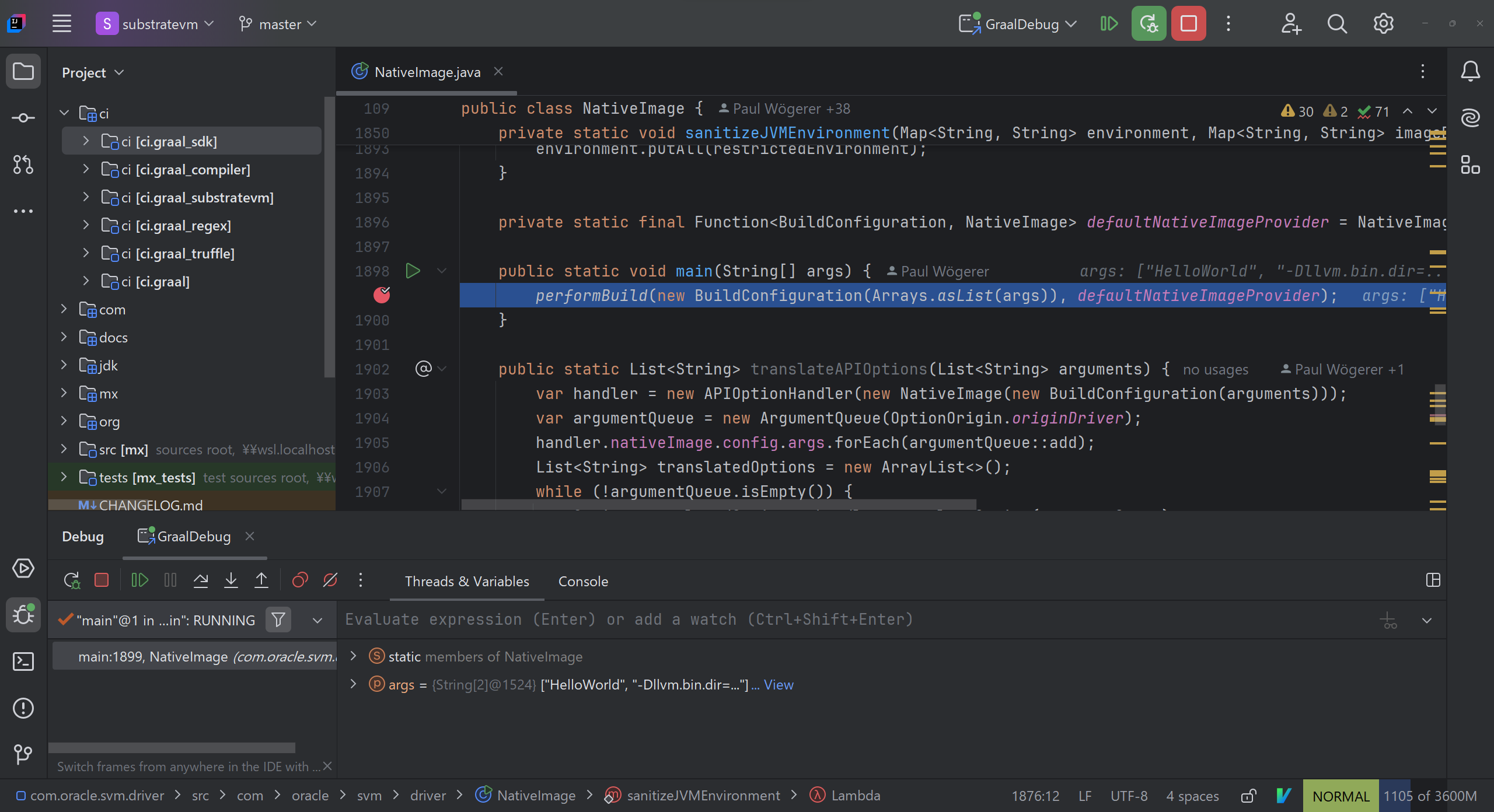Expand the docs folder

(64, 337)
